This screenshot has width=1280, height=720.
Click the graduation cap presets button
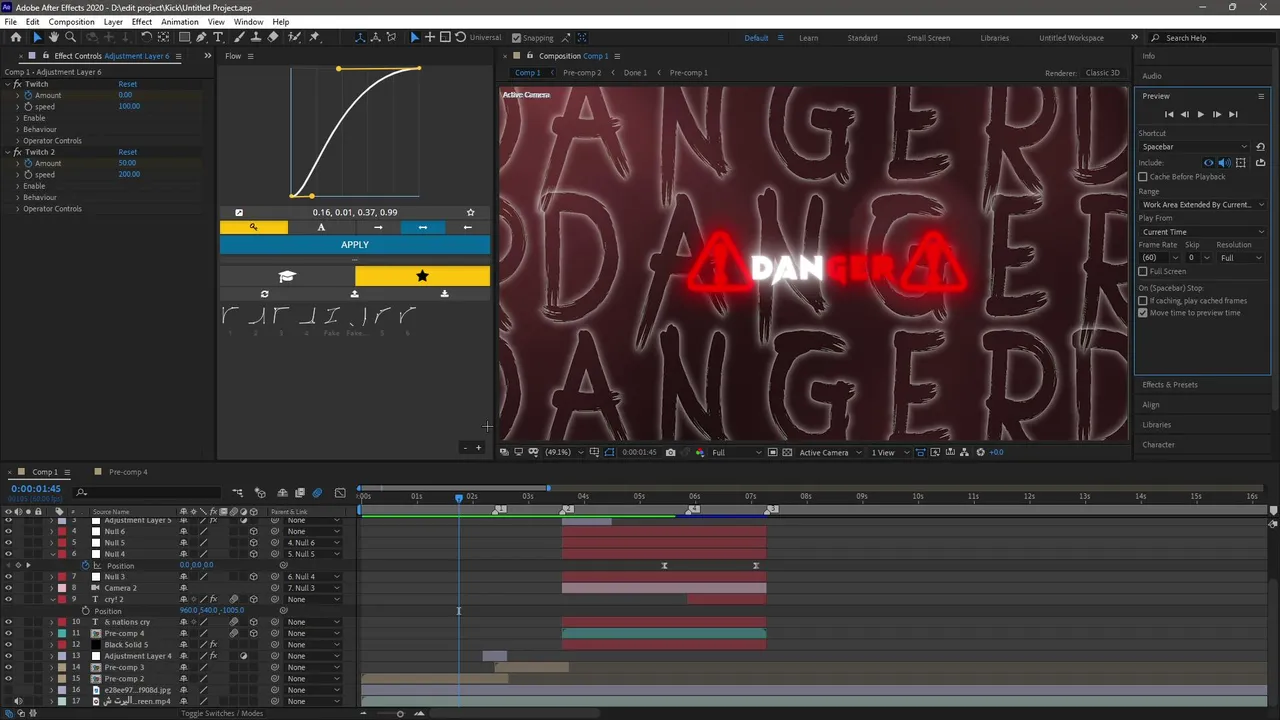point(287,276)
